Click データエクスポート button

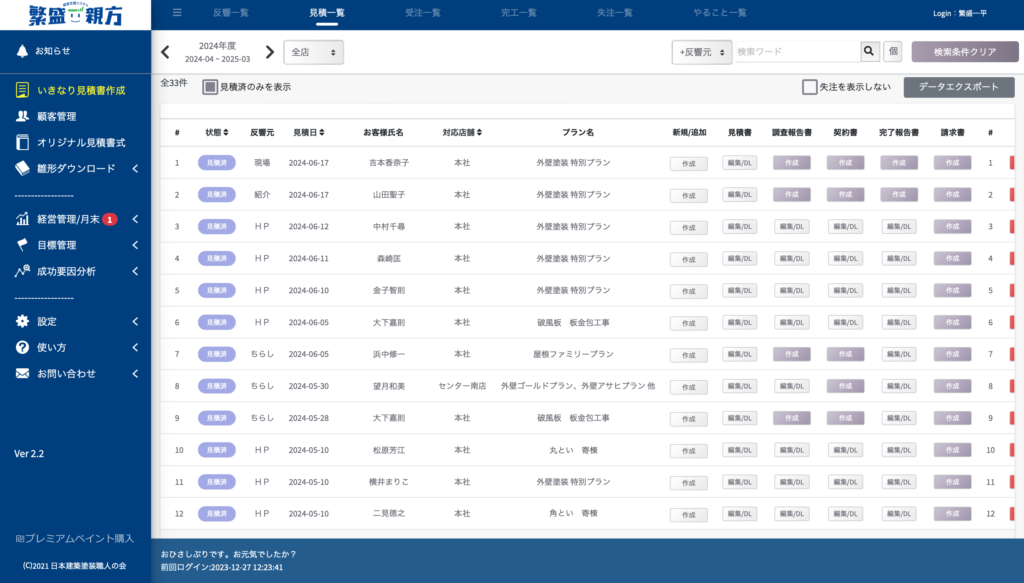(x=959, y=87)
